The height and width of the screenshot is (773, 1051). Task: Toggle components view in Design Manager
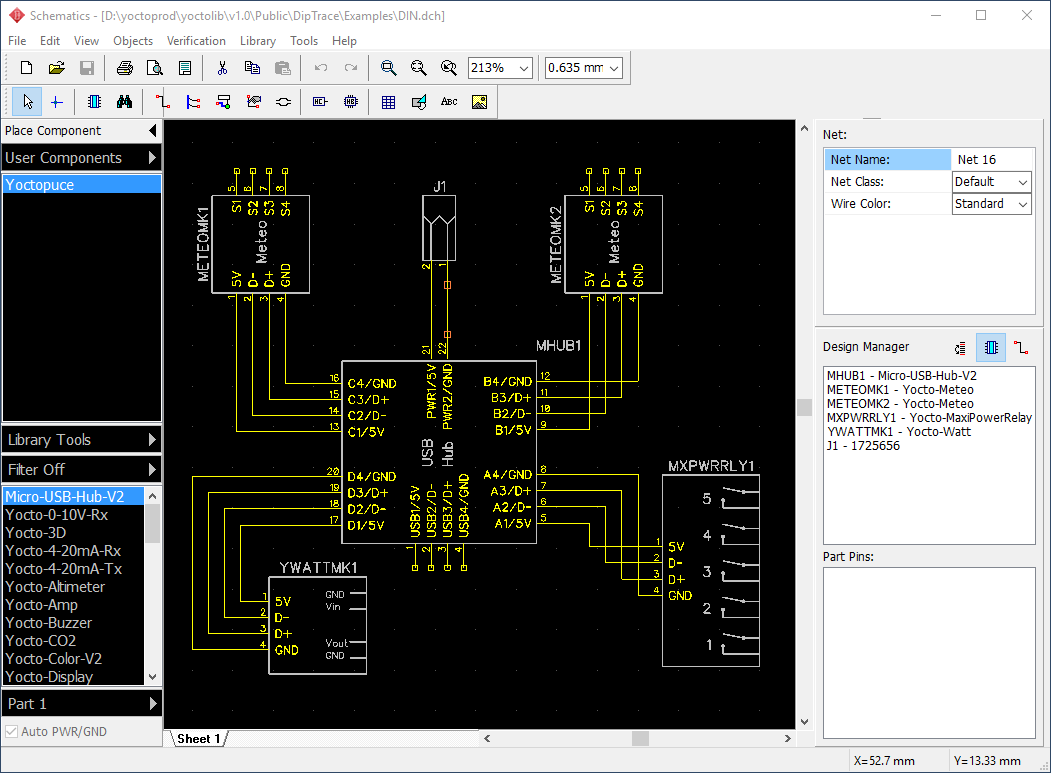990,347
